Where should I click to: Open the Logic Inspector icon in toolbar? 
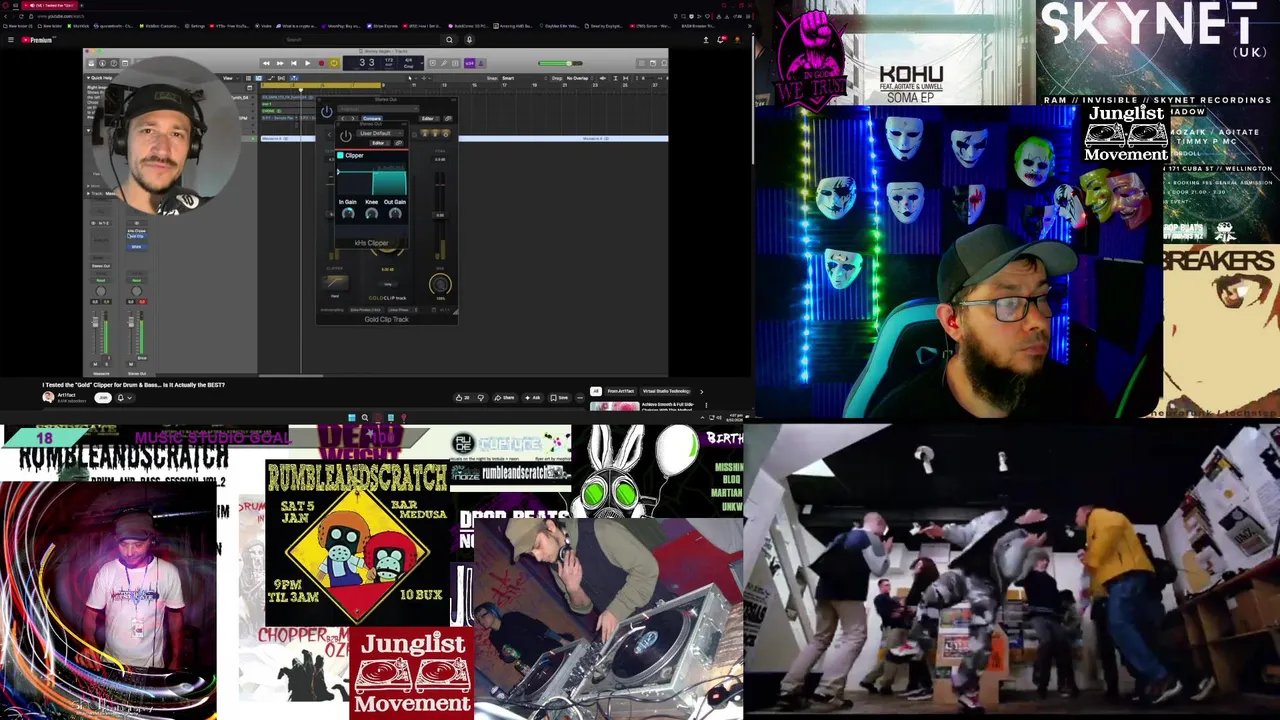click(102, 63)
